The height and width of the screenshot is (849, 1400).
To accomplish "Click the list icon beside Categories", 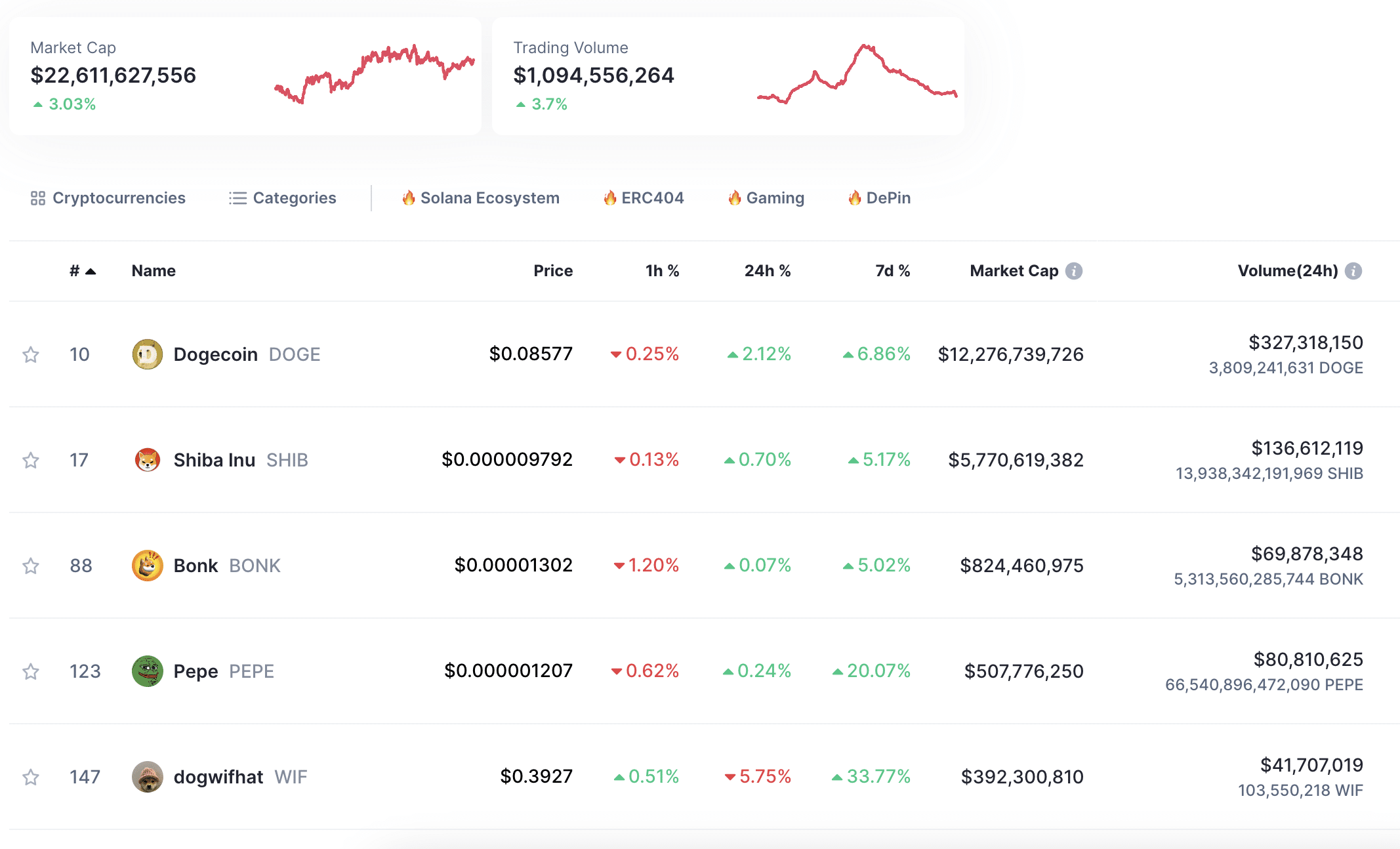I will click(237, 198).
